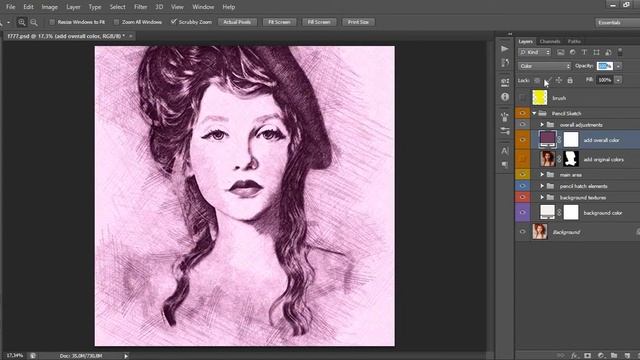Click Add layer mask icon
The image size is (640, 360).
click(x=587, y=356)
